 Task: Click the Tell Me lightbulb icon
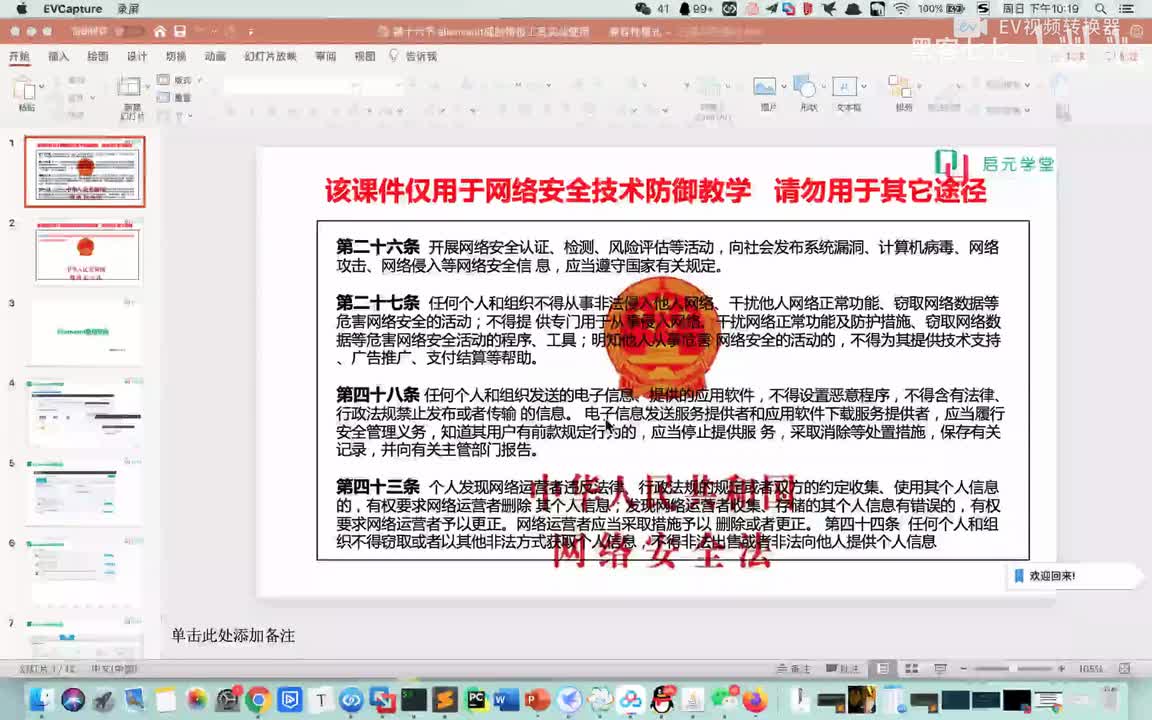click(x=394, y=56)
